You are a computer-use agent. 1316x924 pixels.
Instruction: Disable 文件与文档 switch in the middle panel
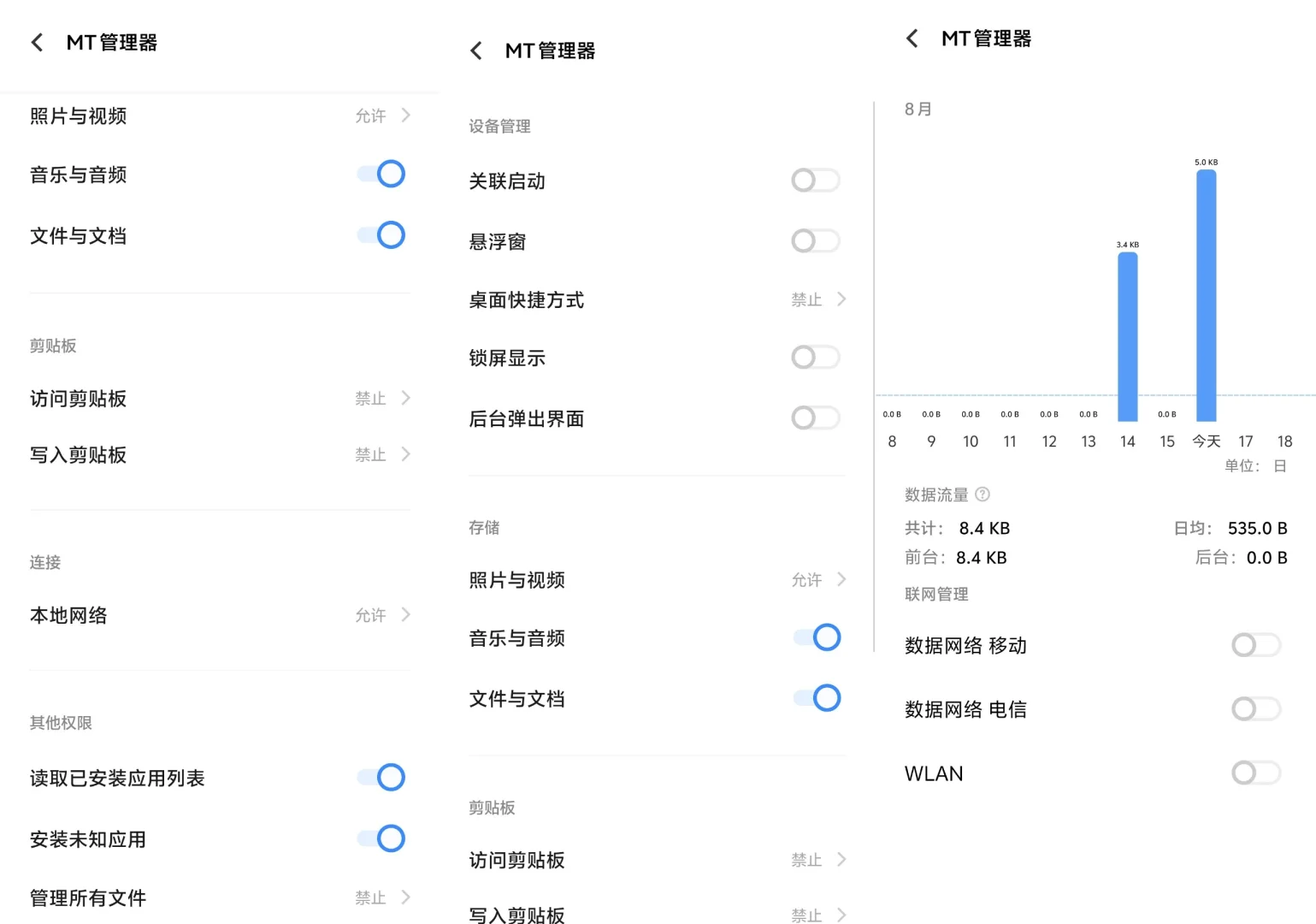point(818,698)
